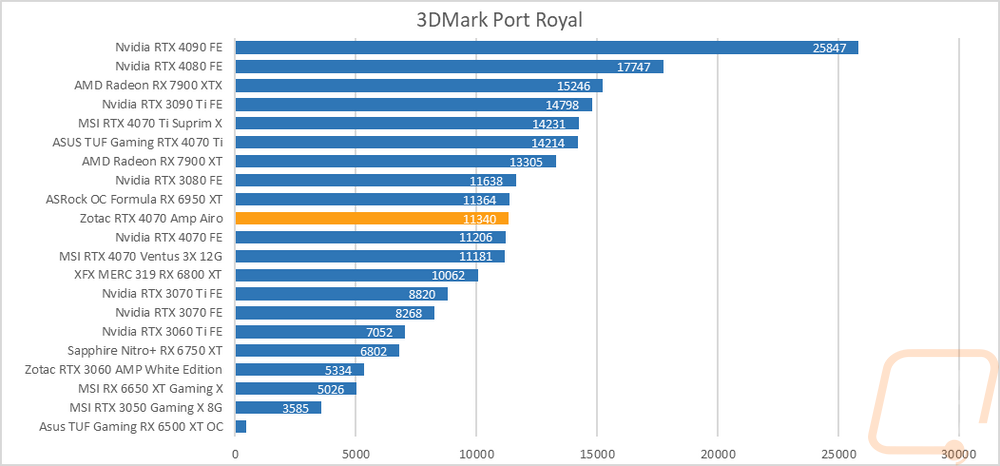Click the bar value 11181
Screen dimensions: 1000x466
pyautogui.click(x=476, y=257)
